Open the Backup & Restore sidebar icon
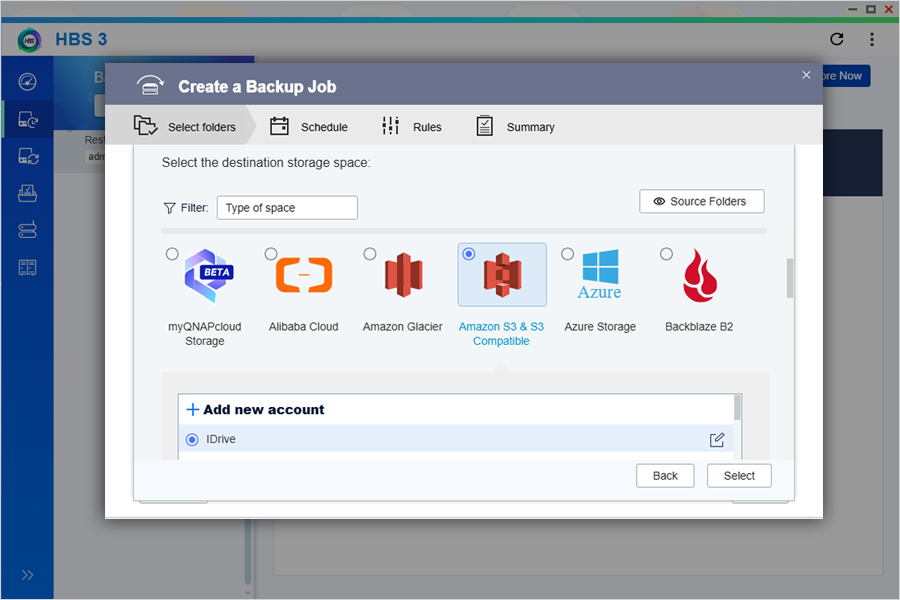 click(28, 119)
